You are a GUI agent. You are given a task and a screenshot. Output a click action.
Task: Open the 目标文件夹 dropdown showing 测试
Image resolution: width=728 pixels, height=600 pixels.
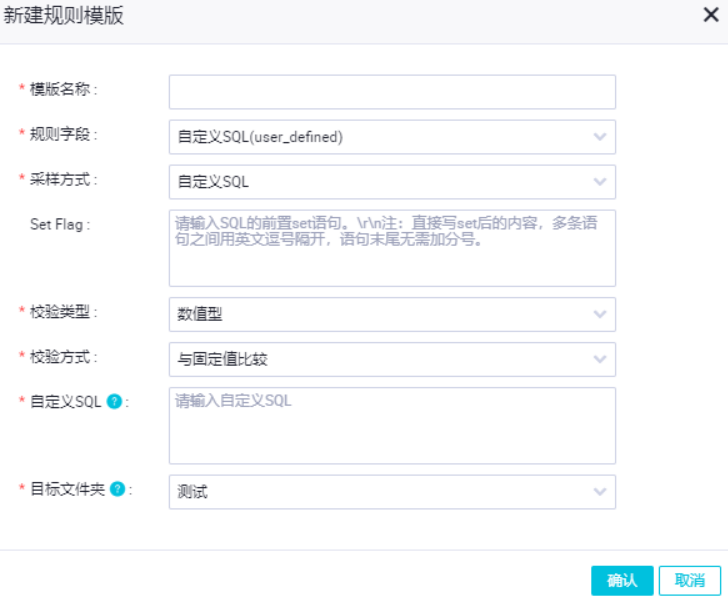[x=392, y=492]
